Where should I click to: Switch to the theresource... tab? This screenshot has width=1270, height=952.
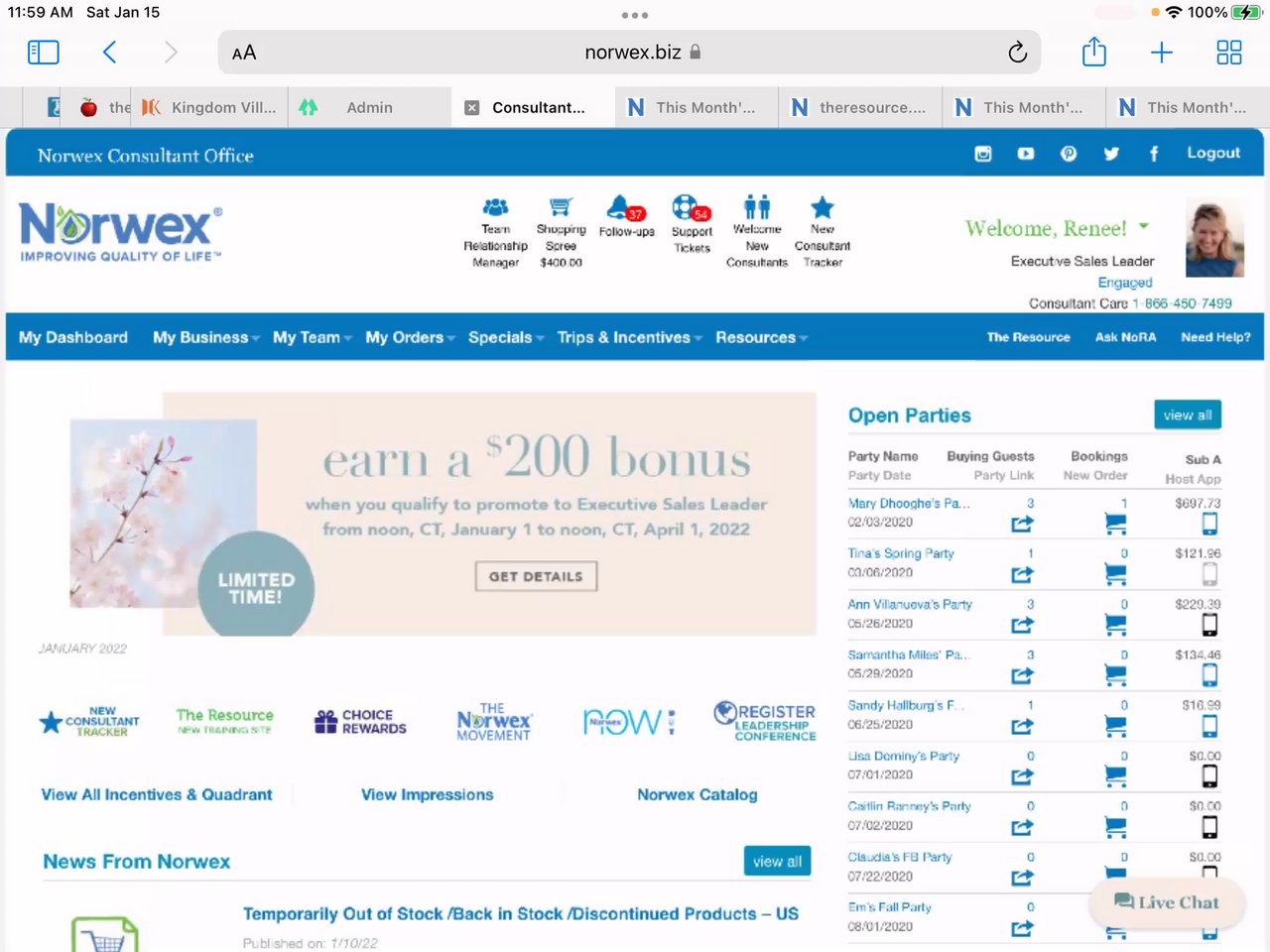(859, 107)
